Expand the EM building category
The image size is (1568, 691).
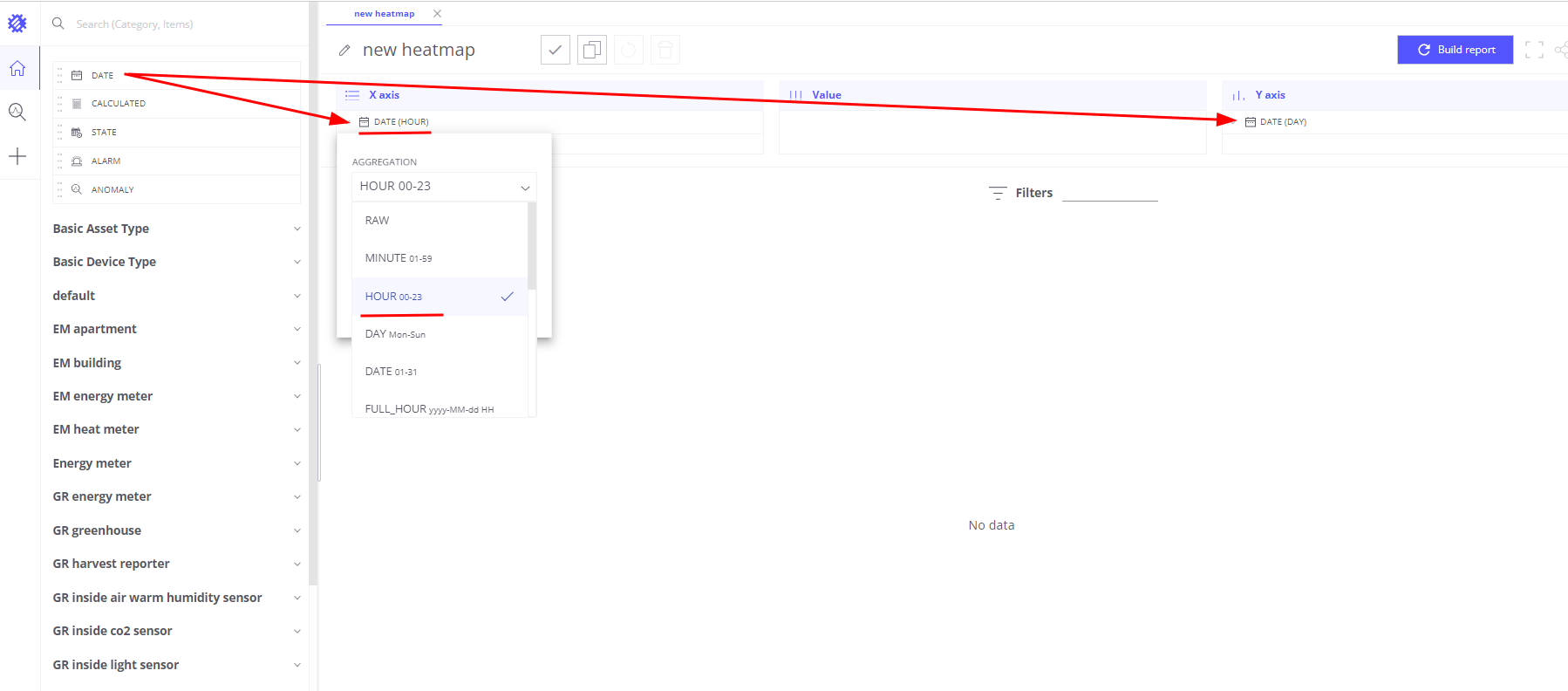(174, 363)
